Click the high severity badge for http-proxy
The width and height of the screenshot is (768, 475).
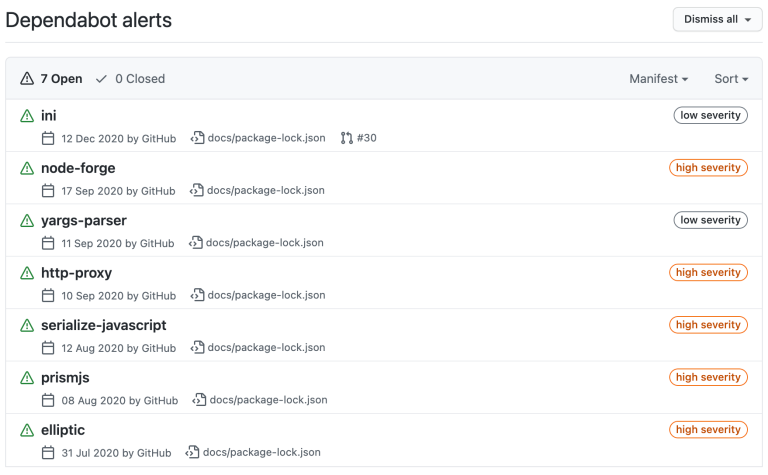coord(708,272)
